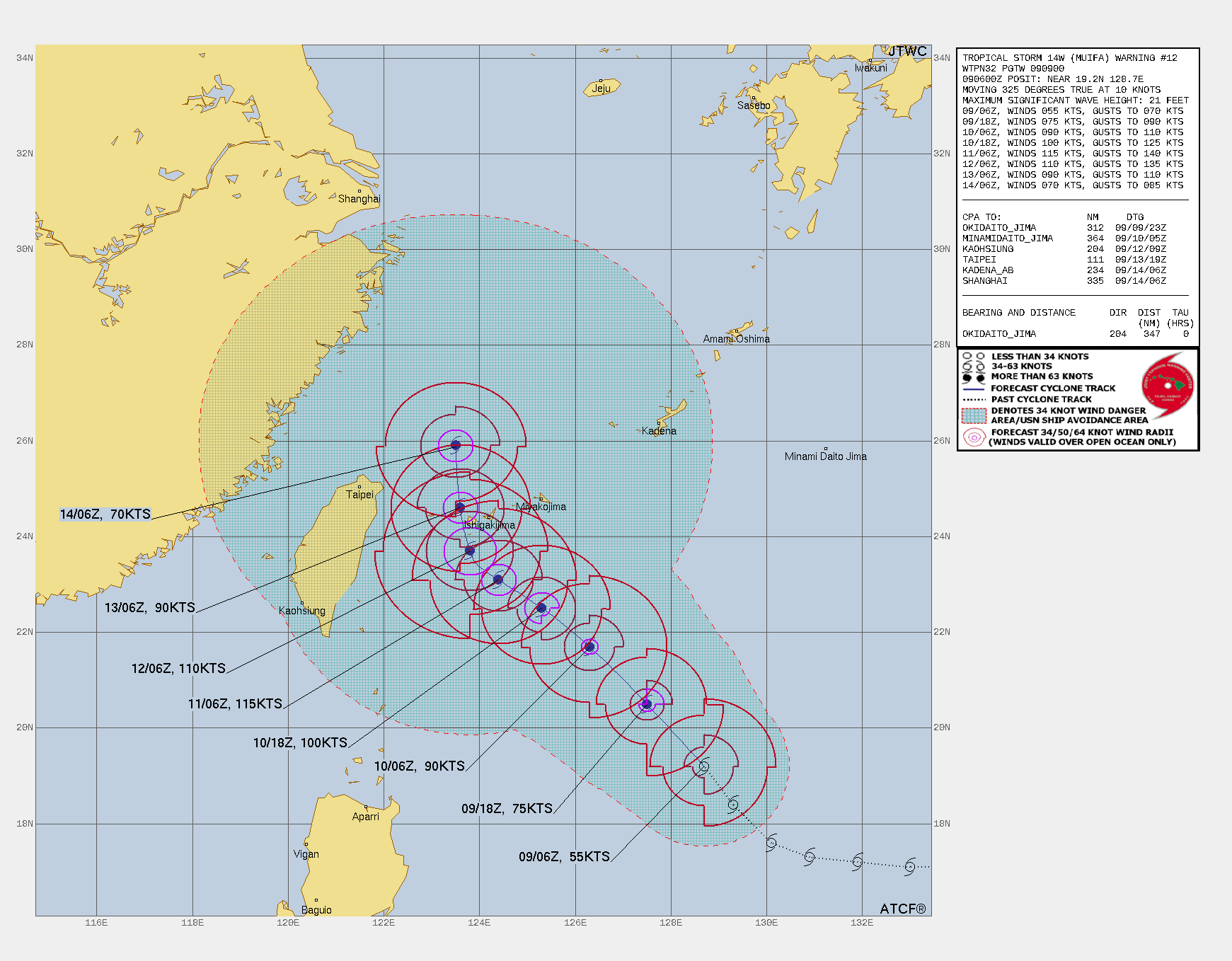Click the Maximum Significant Wave Height line

pos(1076,100)
